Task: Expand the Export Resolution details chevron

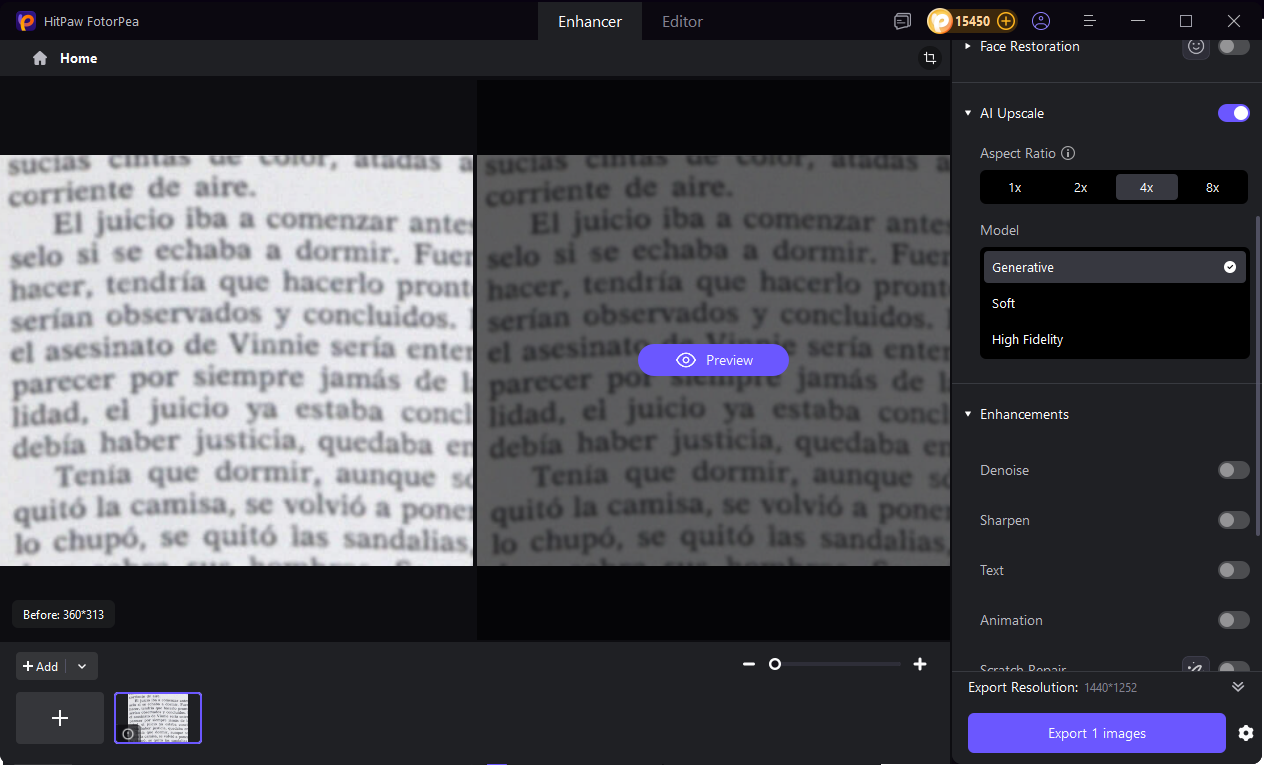Action: point(1238,687)
